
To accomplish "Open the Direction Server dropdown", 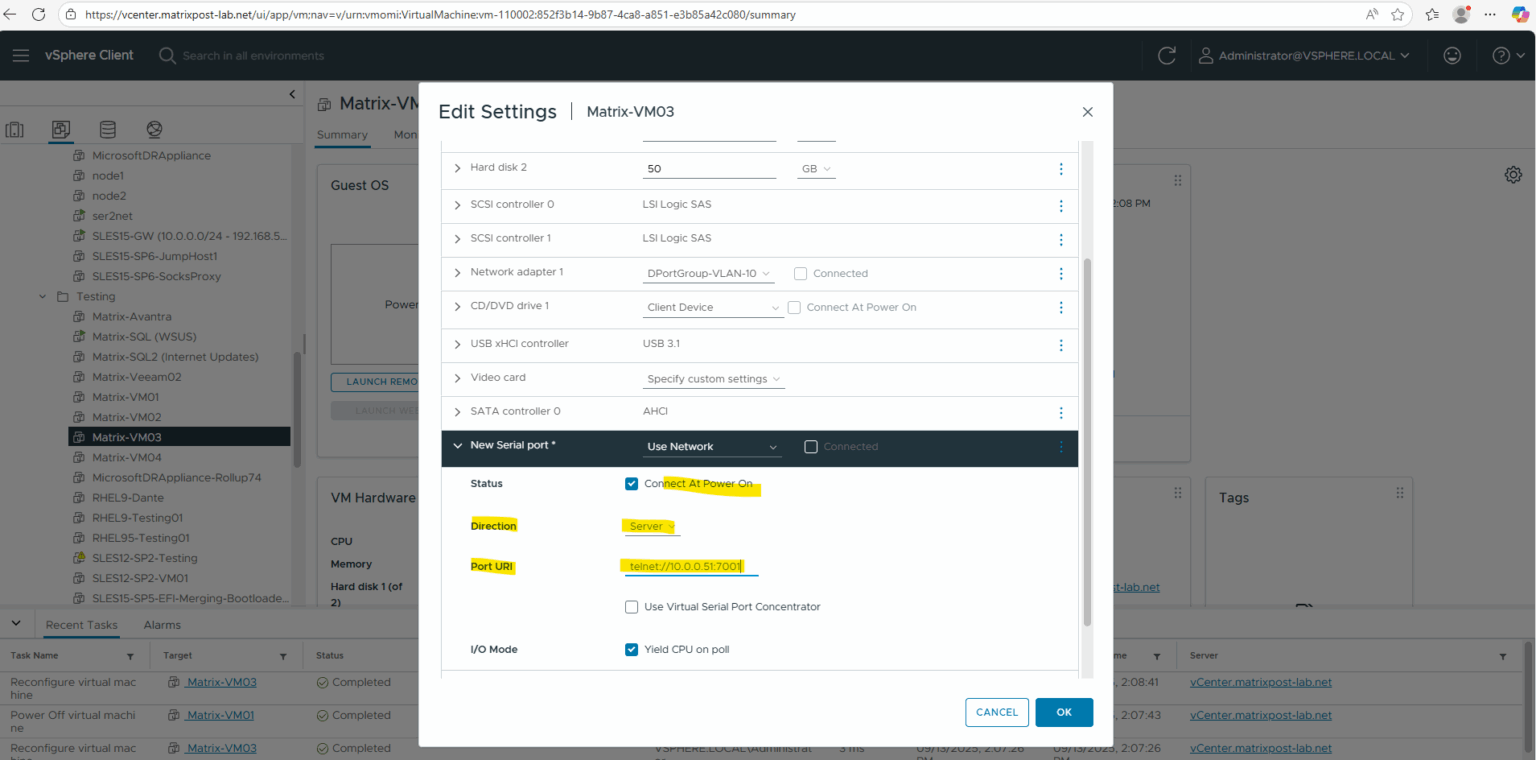I will [652, 526].
